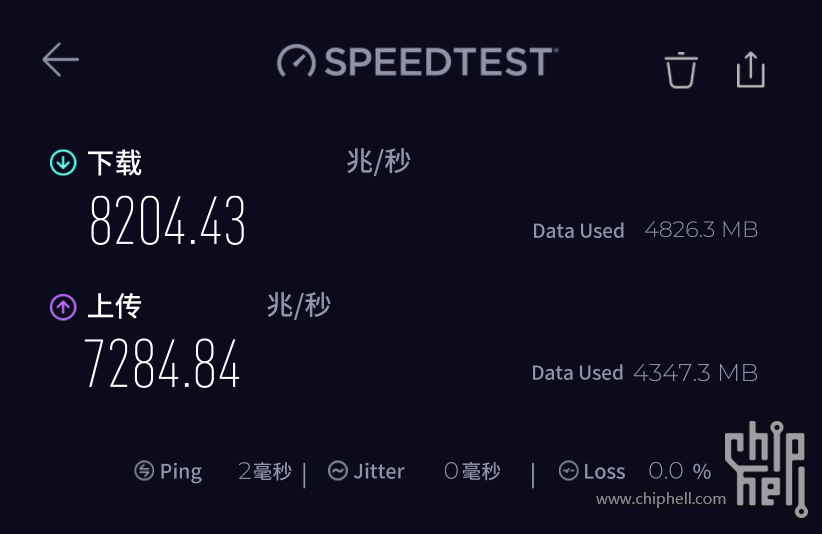Image resolution: width=822 pixels, height=534 pixels.
Task: Tap the teal download arrow icon
Action: [63, 162]
